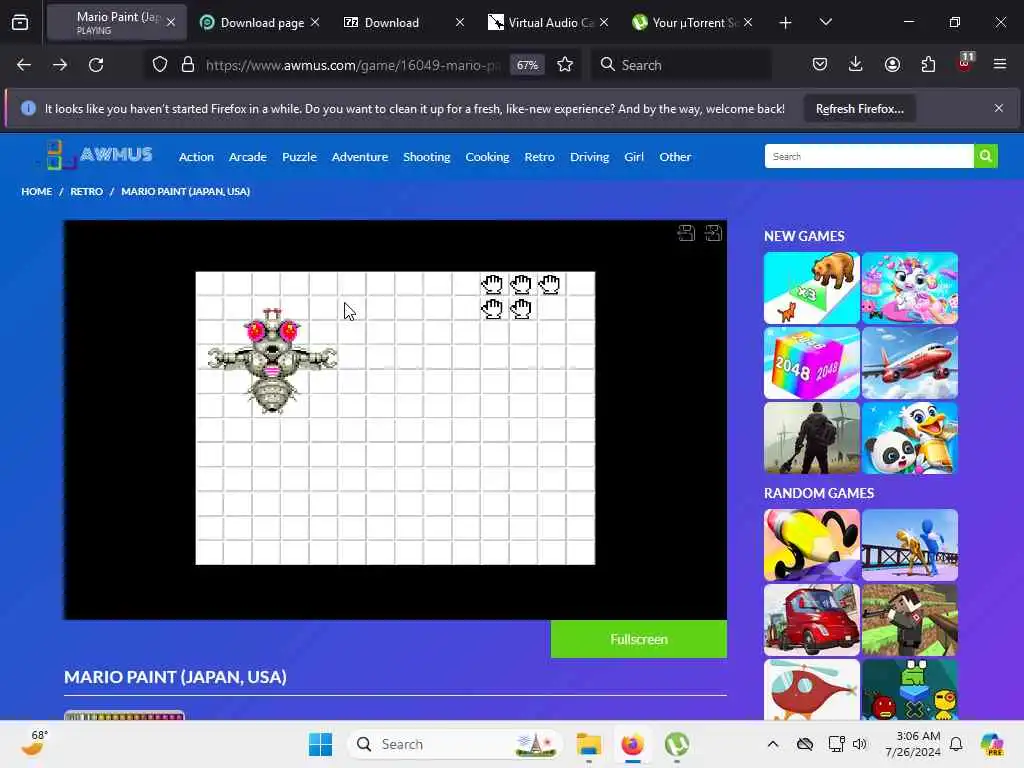
Task: Open the blocky shooter game thumbnail
Action: [x=910, y=620]
